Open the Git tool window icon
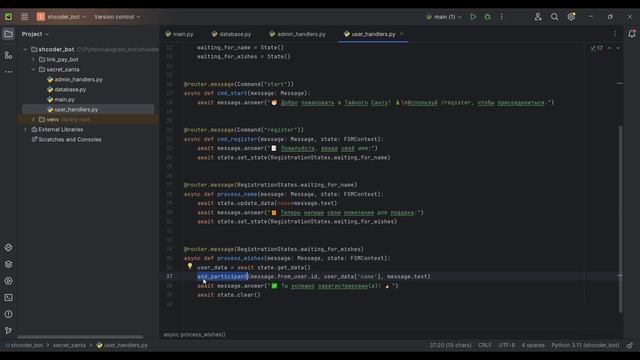The width and height of the screenshot is (640, 360). (8, 331)
